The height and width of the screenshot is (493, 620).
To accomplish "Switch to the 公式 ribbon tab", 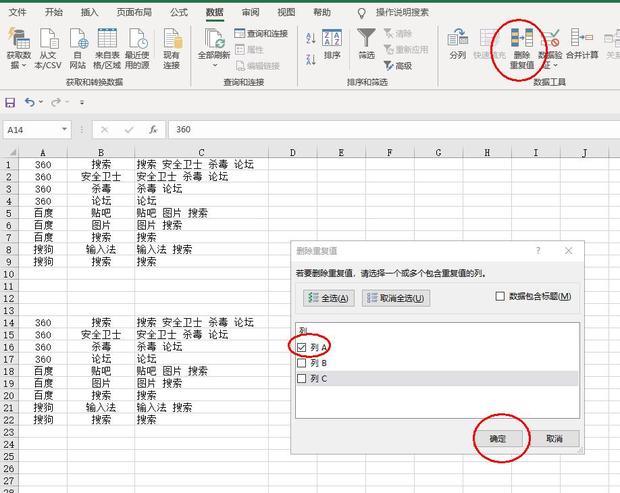I will point(178,12).
